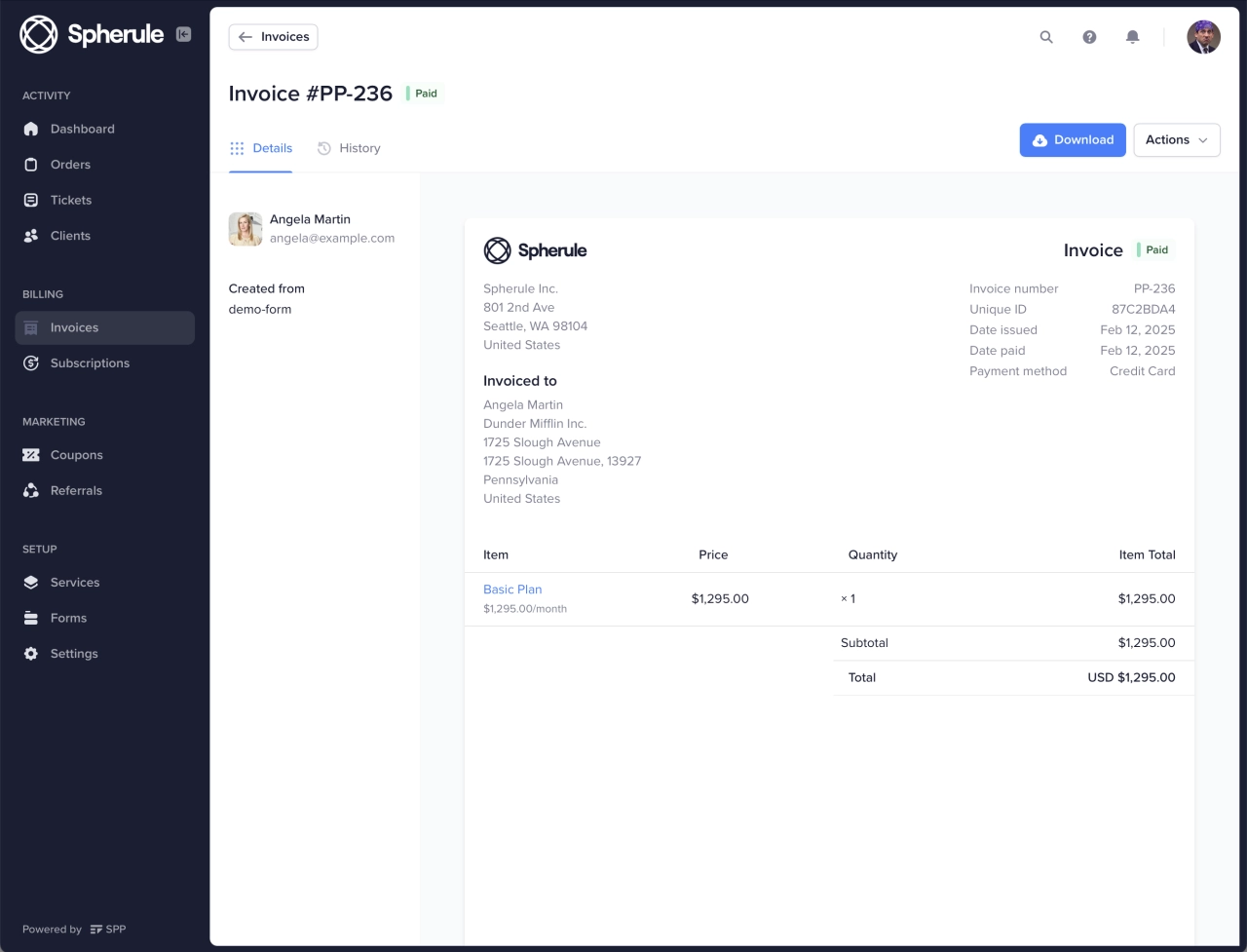This screenshot has height=952, width=1247.
Task: Click the Powered by SPP link
Action: click(x=74, y=929)
